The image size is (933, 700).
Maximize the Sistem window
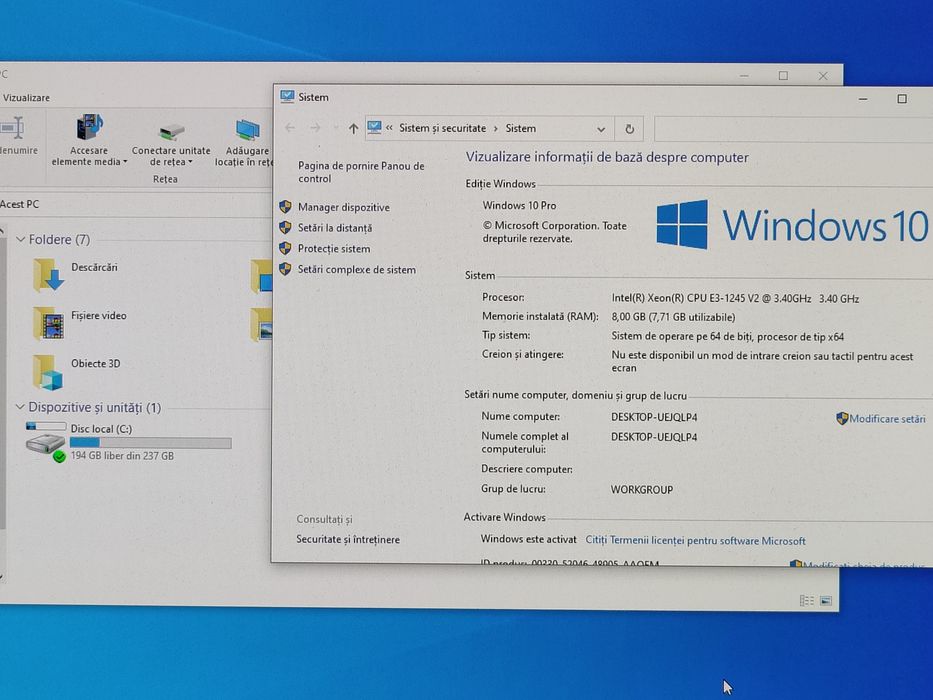click(x=902, y=99)
